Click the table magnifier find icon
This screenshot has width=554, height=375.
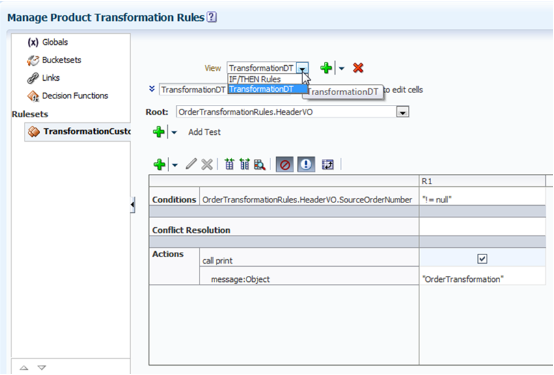(259, 164)
